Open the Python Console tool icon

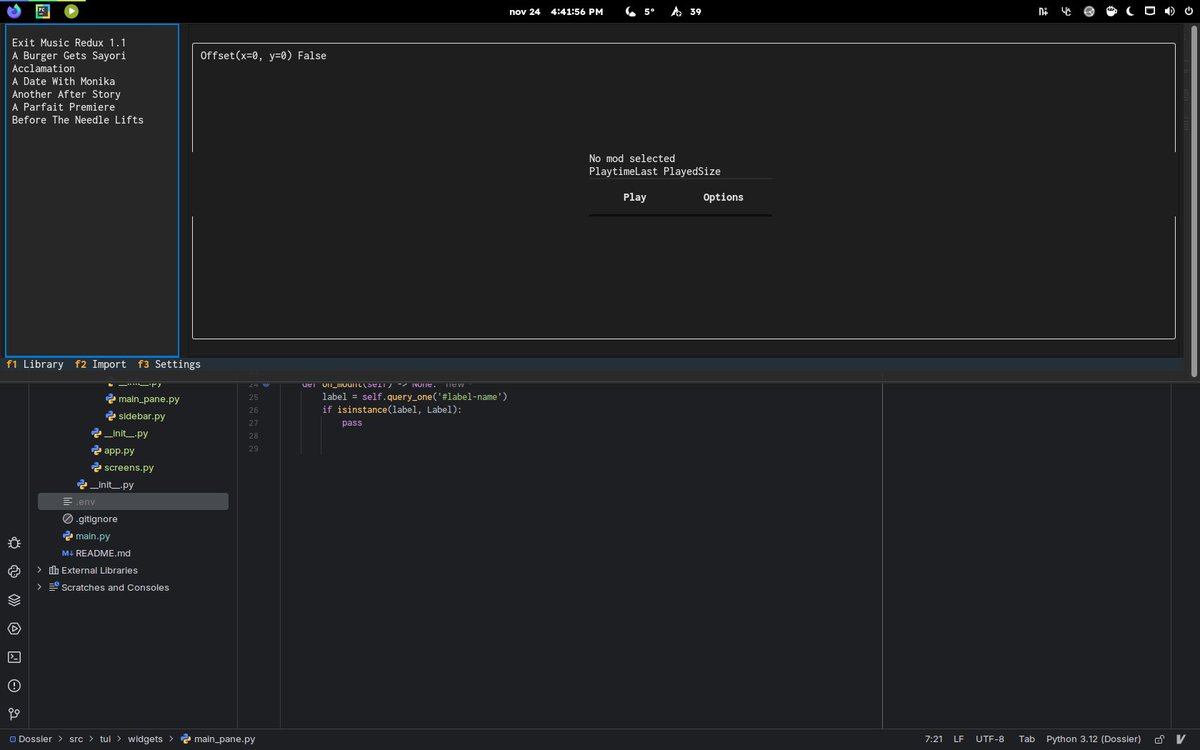(14, 571)
